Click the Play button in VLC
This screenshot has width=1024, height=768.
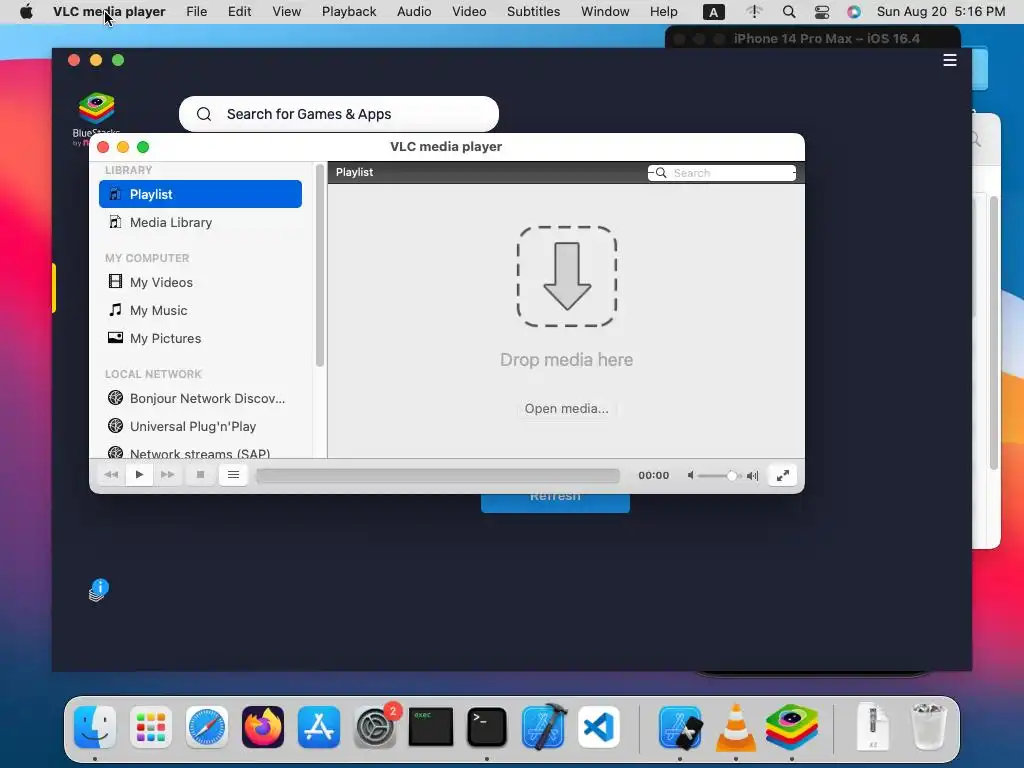pos(139,475)
